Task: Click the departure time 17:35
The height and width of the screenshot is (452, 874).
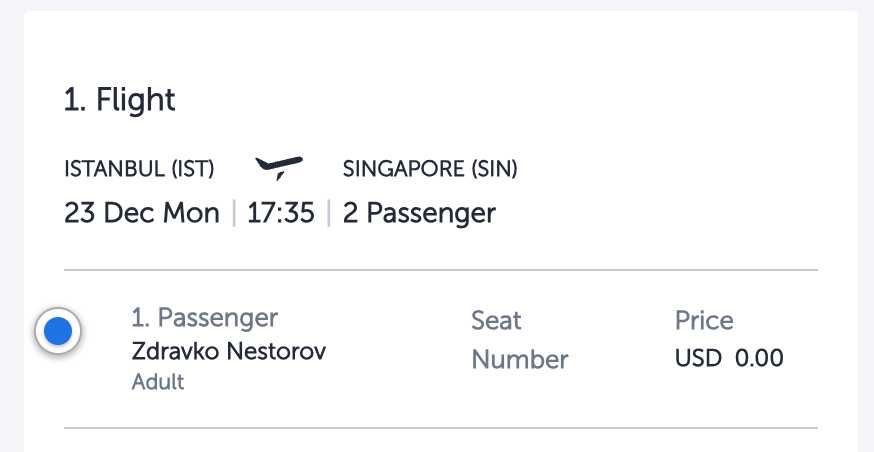Action: [280, 213]
